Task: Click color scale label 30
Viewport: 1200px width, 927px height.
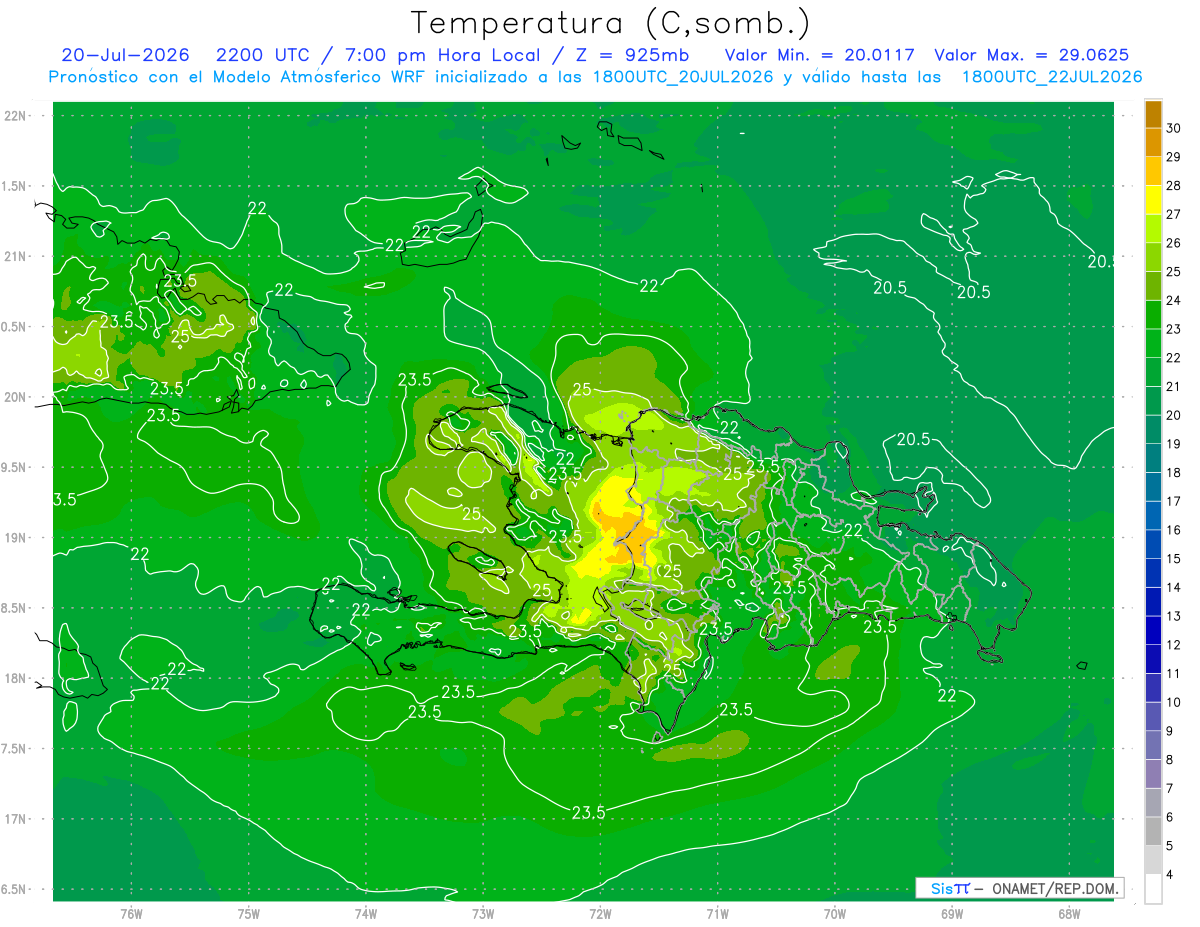Action: 1174,128
